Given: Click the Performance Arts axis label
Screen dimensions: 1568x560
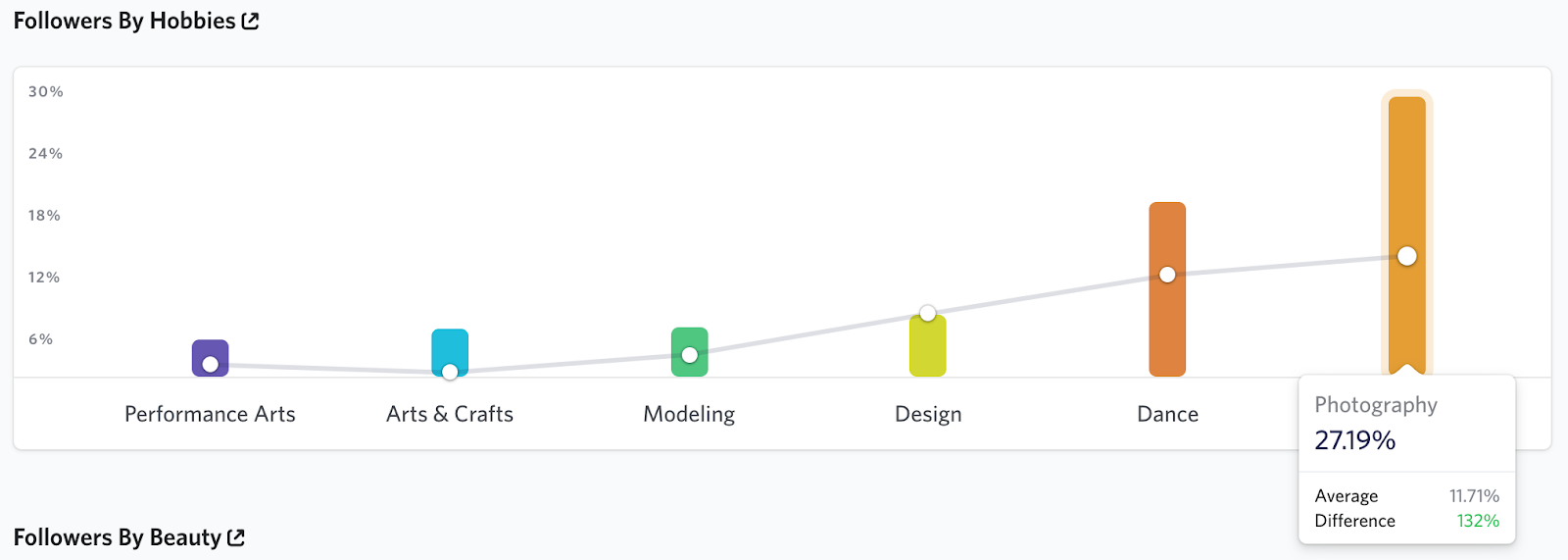Looking at the screenshot, I should [x=210, y=414].
